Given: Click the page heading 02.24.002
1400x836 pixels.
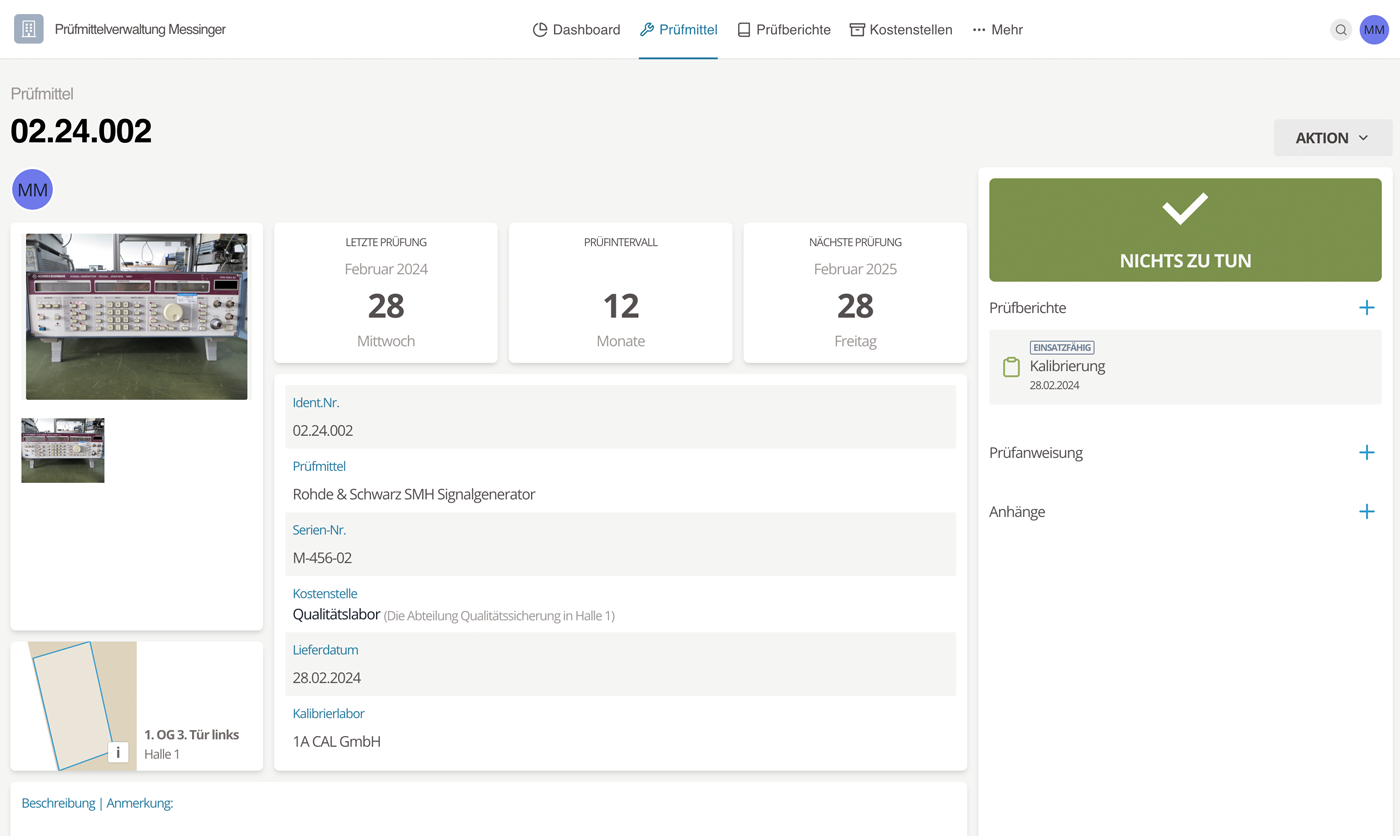Looking at the screenshot, I should [81, 131].
